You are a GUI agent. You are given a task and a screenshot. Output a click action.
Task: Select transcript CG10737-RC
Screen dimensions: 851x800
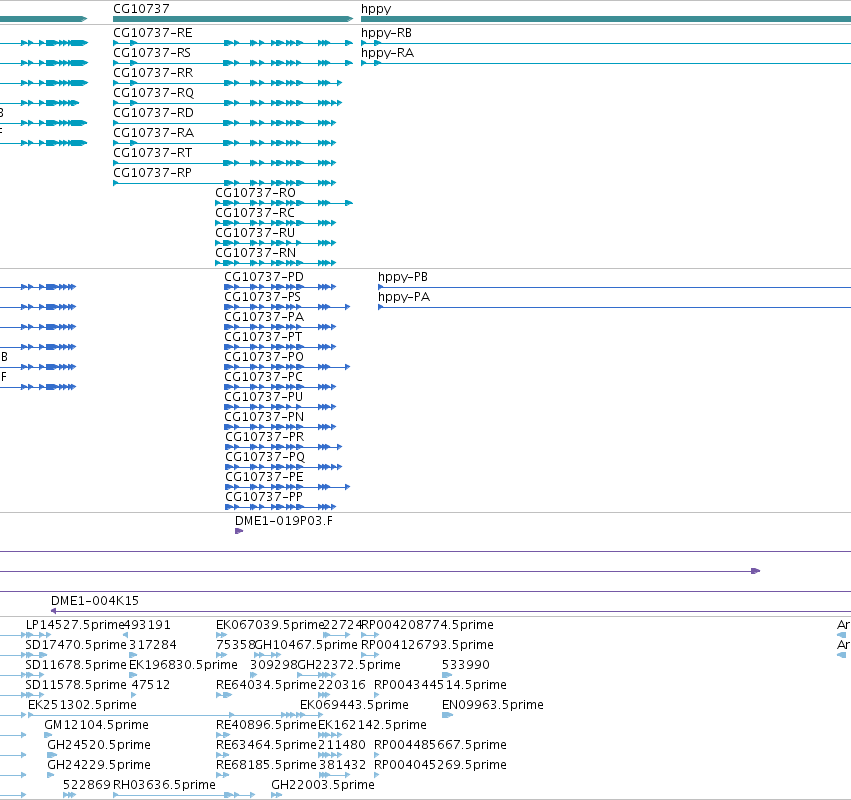click(255, 213)
